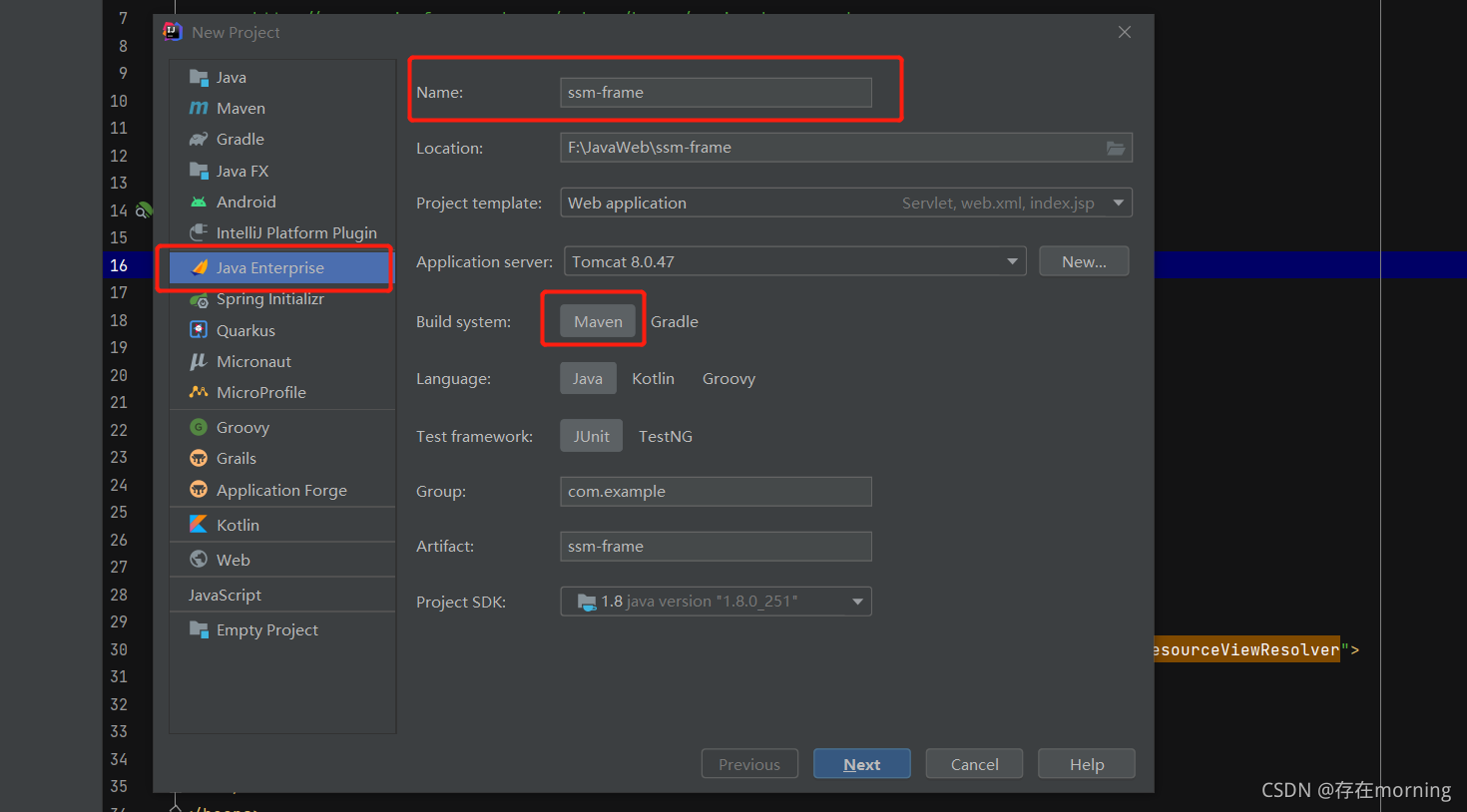The width and height of the screenshot is (1467, 812).
Task: Select the Java project type icon
Action: pyautogui.click(x=199, y=77)
